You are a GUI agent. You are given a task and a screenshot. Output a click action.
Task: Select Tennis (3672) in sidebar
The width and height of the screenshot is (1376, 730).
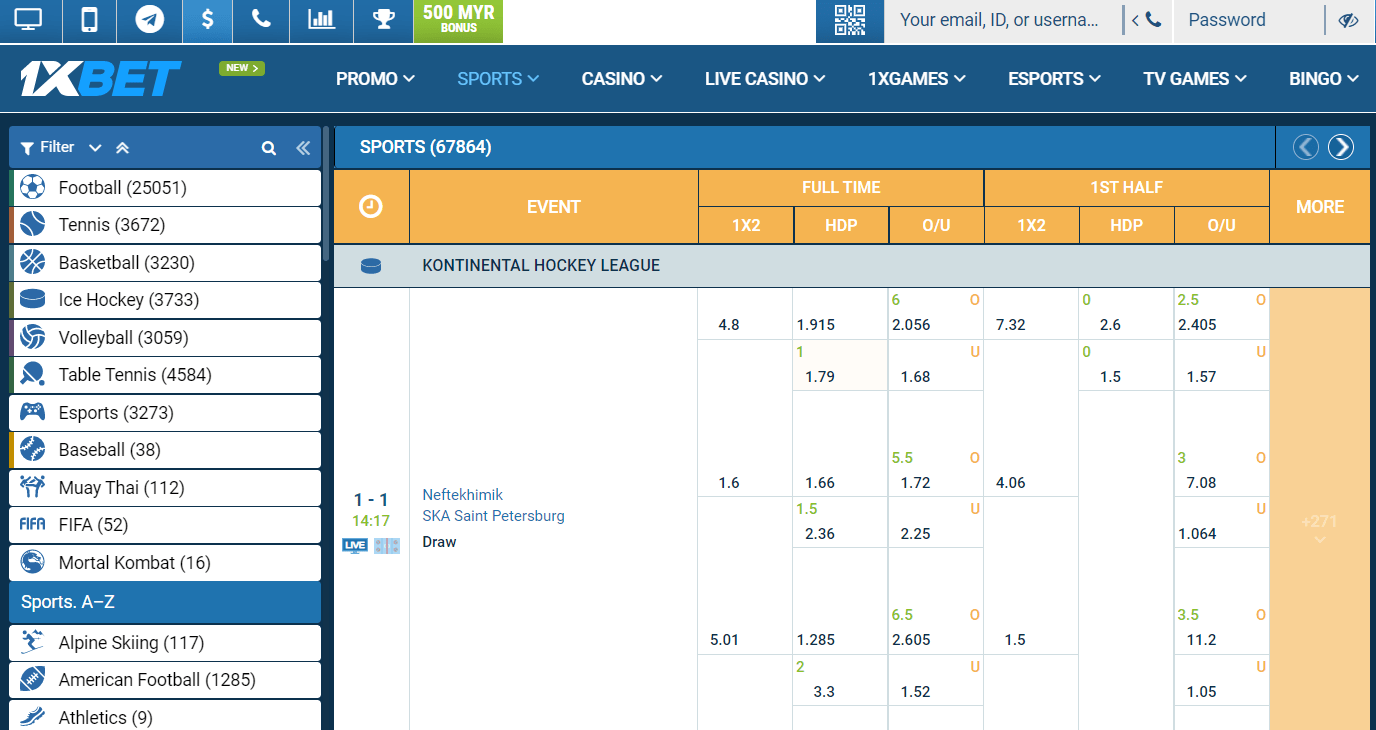coord(165,225)
